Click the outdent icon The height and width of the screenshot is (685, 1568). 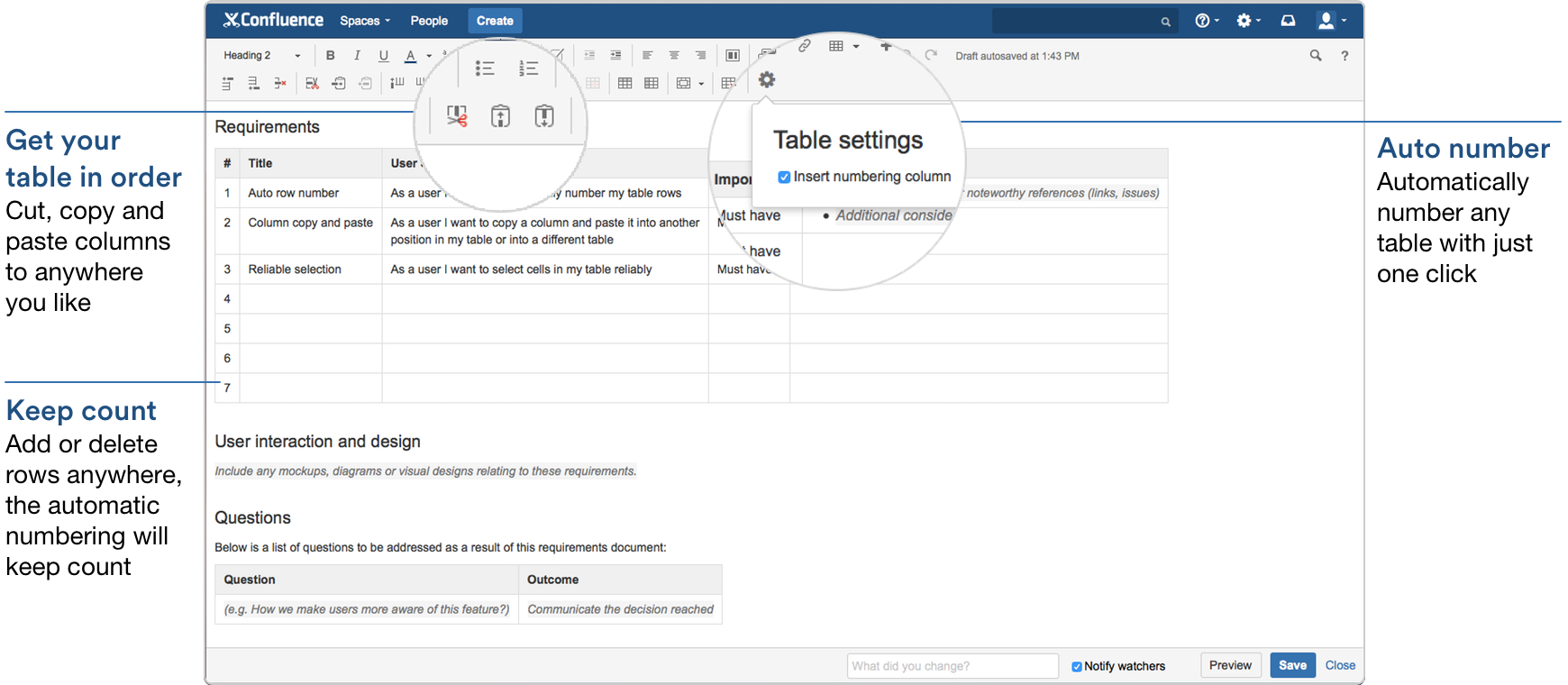589,56
